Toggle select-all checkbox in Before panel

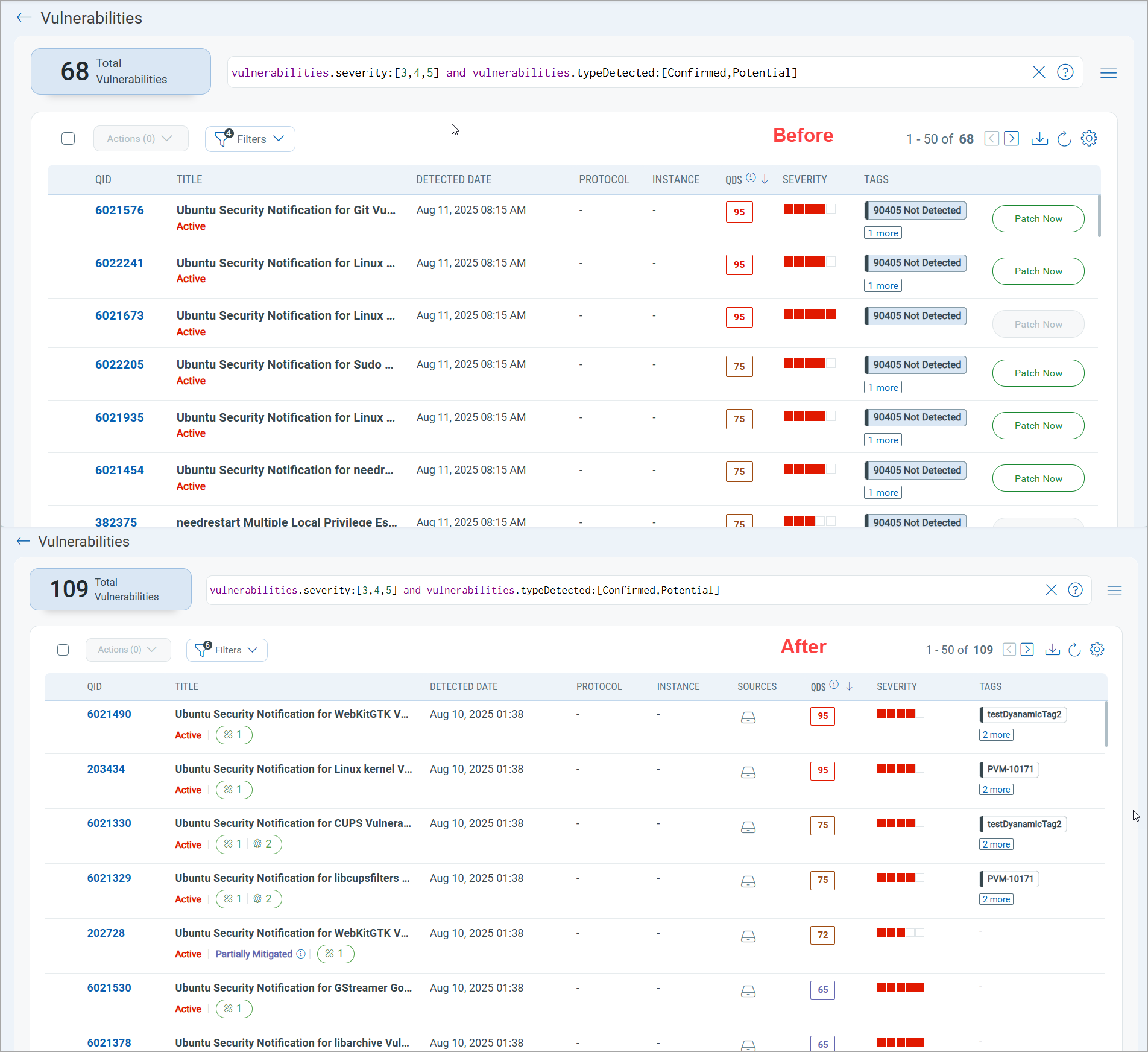coord(68,139)
